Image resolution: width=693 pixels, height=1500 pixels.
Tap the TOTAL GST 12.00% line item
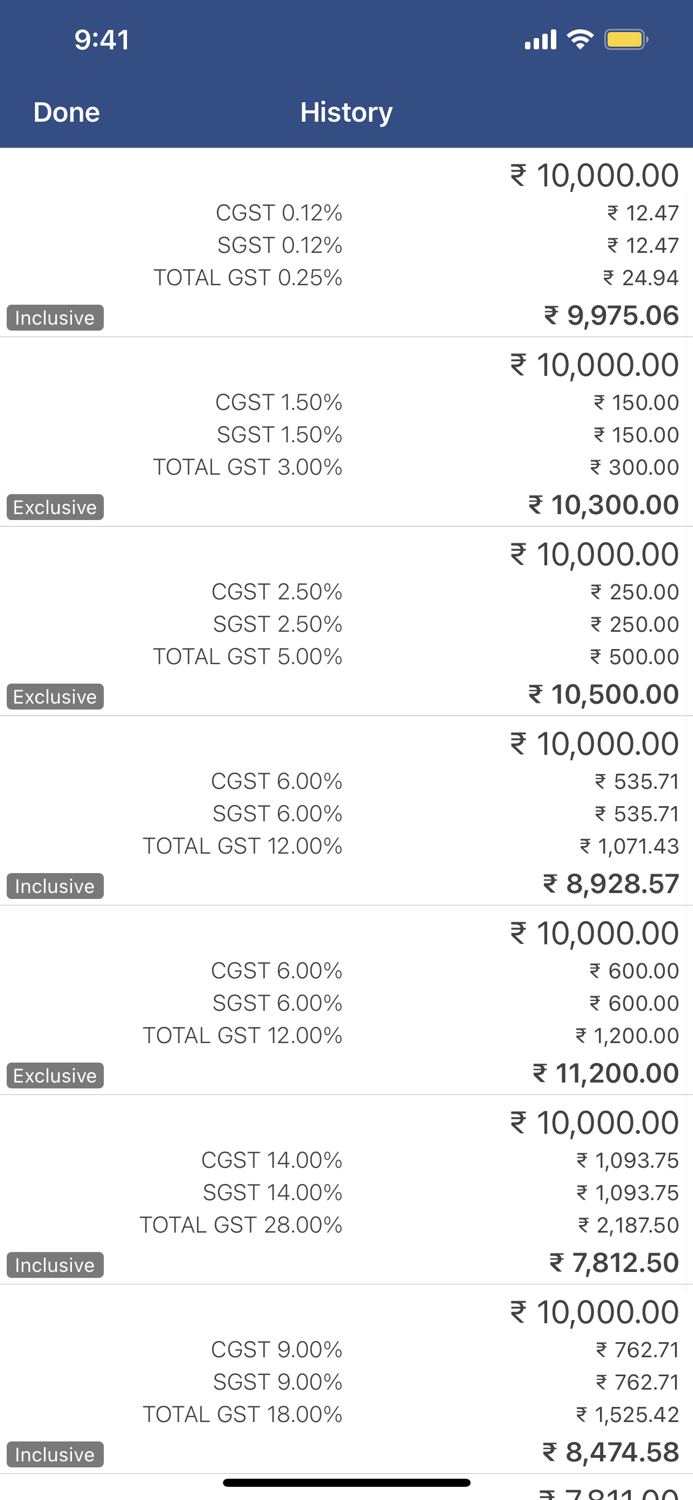coord(247,846)
